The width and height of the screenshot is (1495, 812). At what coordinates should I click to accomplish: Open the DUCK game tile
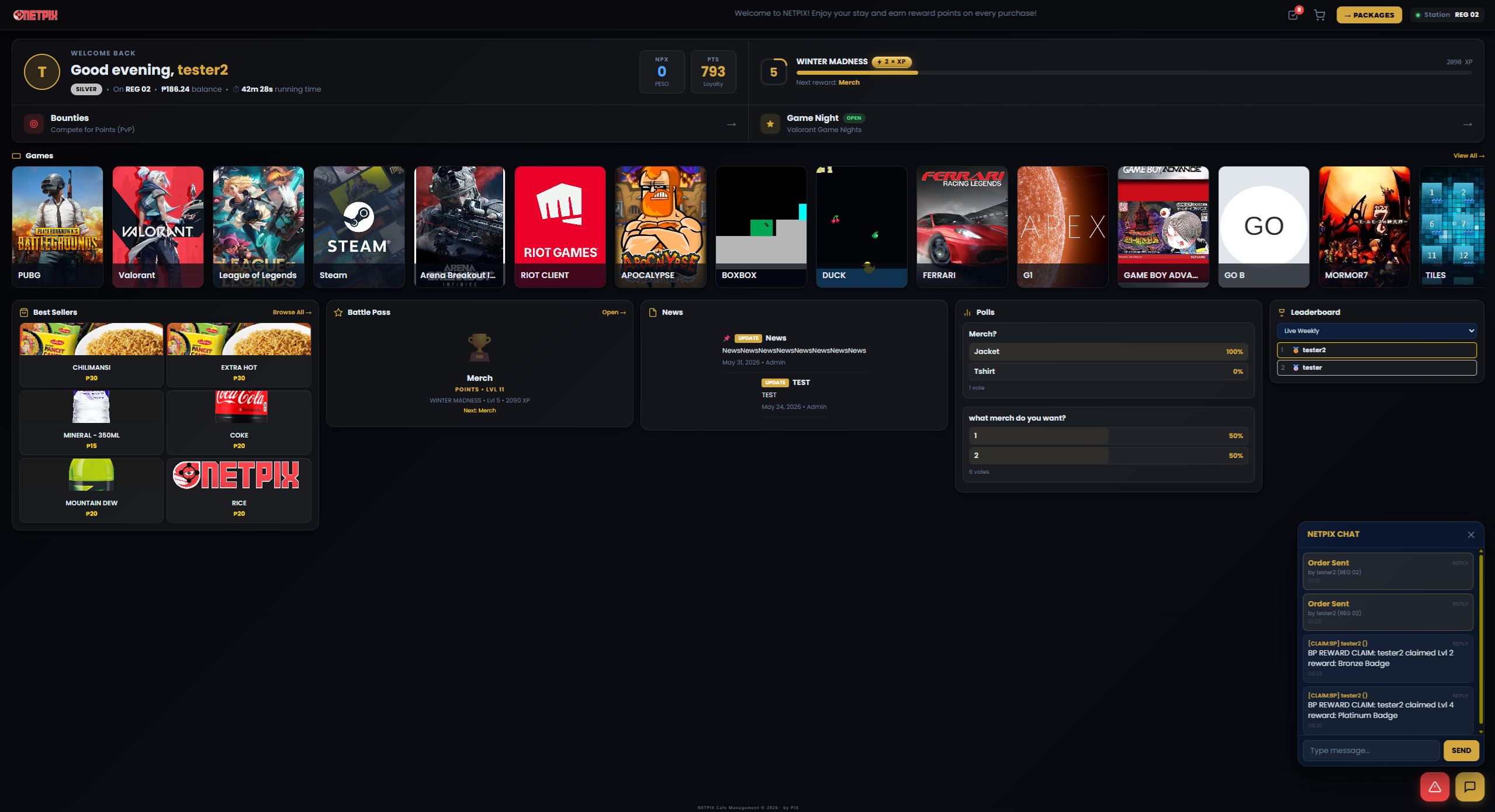click(x=862, y=227)
